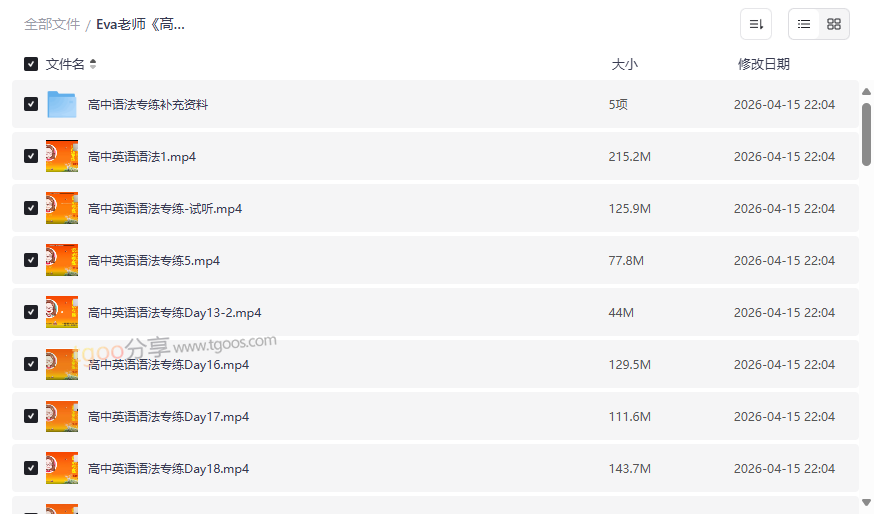Switch to list view
Screen dimensions: 874x514
point(804,24)
